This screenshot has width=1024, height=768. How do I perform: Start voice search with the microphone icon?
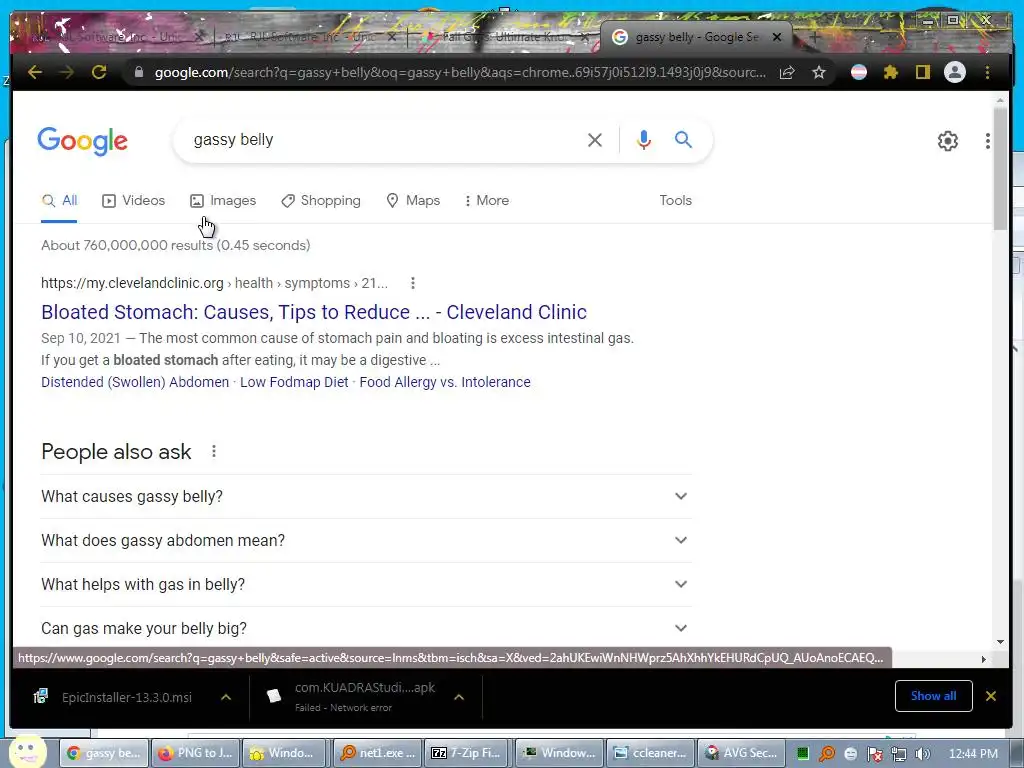point(643,140)
